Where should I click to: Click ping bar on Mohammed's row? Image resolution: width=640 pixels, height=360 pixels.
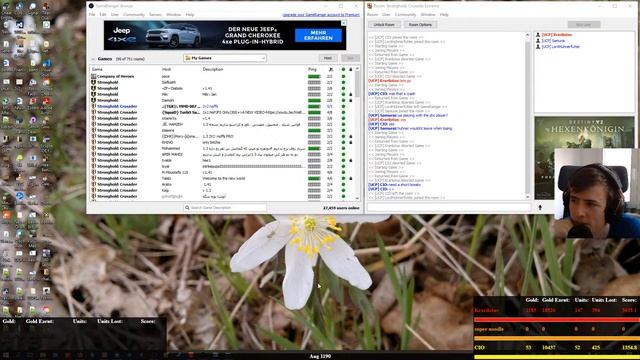pyautogui.click(x=314, y=149)
